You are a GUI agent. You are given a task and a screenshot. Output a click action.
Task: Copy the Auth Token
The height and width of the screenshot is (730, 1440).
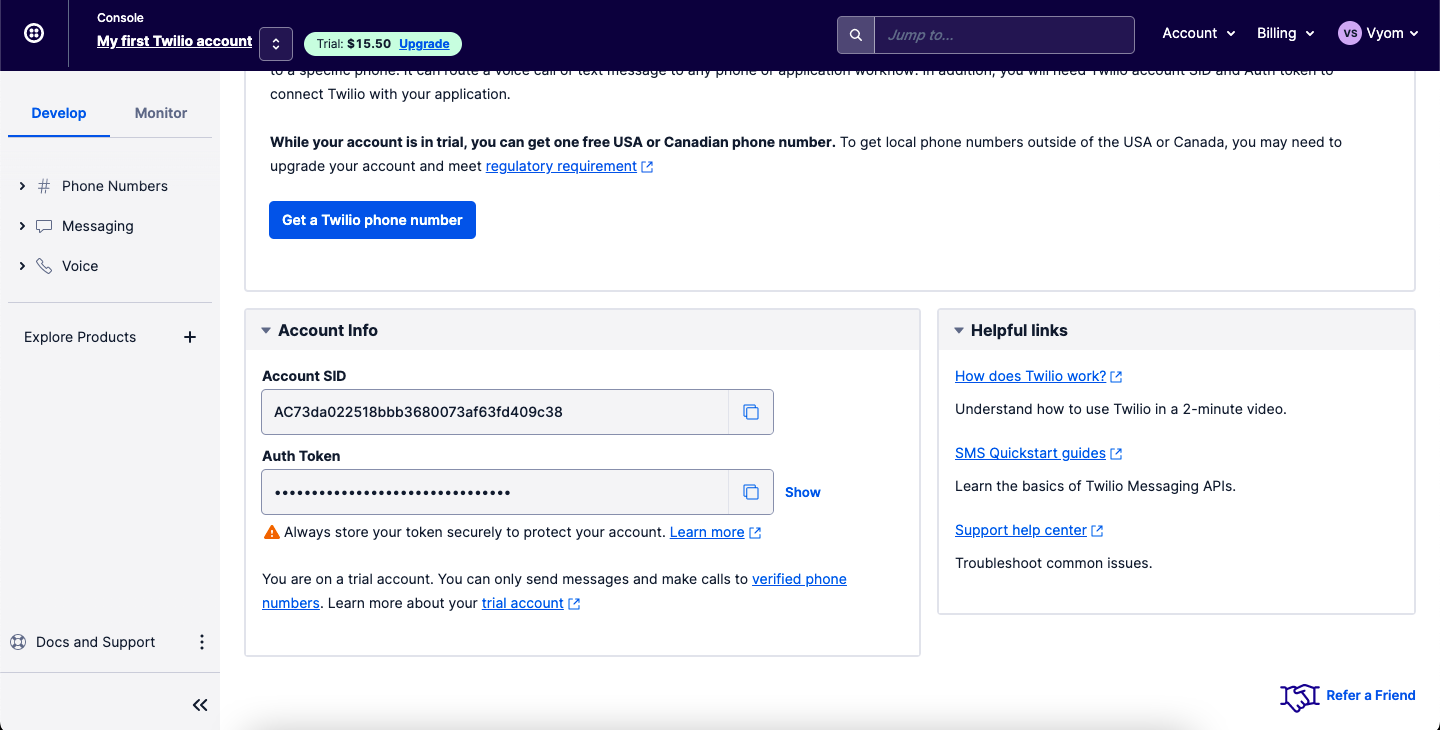point(751,492)
